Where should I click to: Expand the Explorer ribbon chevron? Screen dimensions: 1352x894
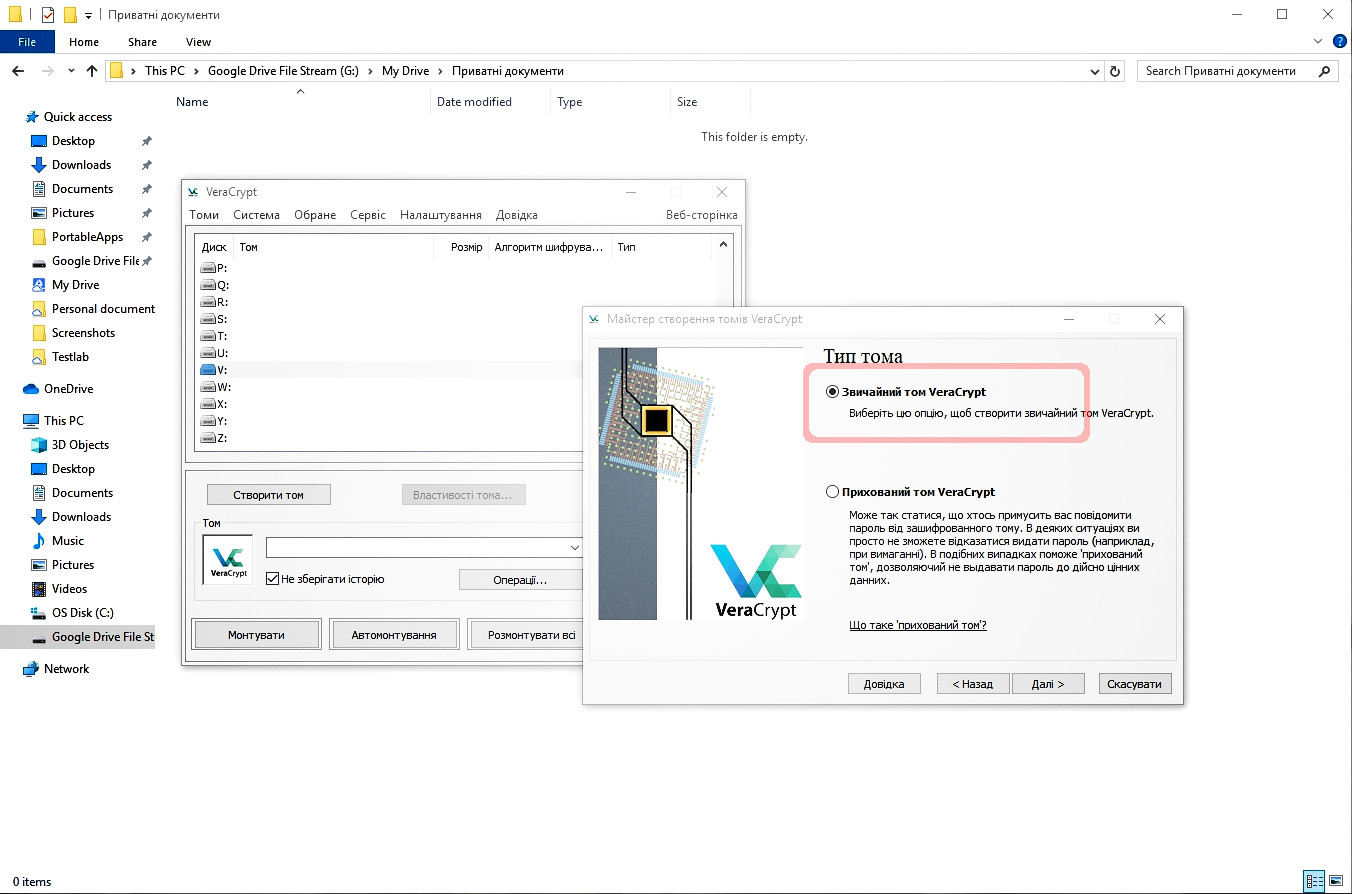pos(1317,42)
